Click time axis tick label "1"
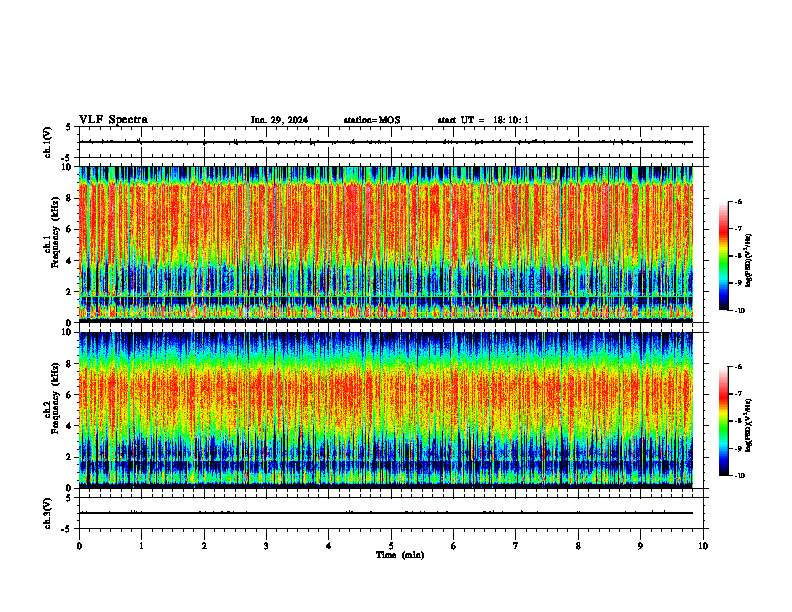The width and height of the screenshot is (792, 612). (x=141, y=546)
